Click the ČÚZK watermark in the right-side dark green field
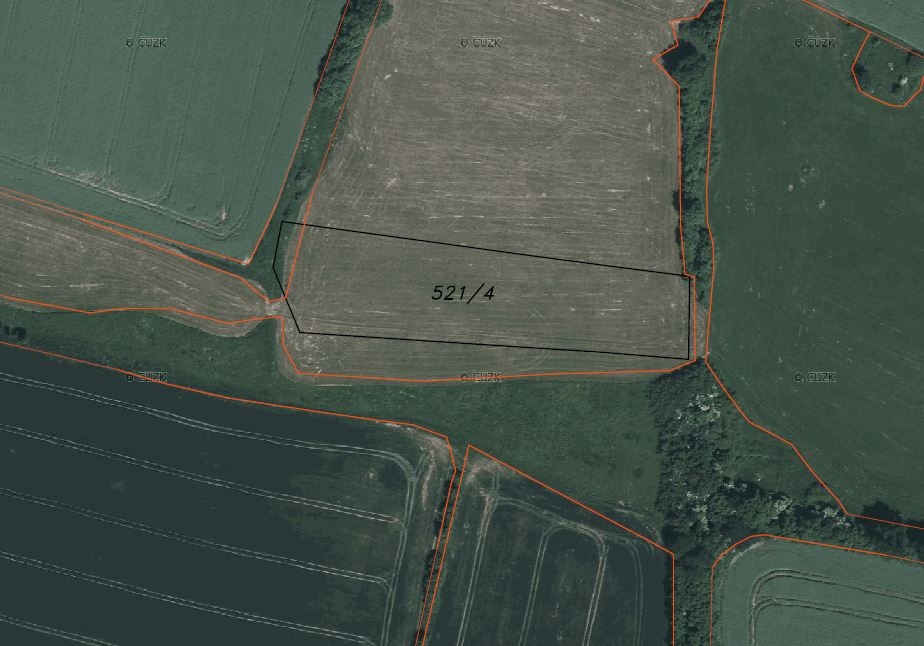924x646 pixels. point(814,377)
